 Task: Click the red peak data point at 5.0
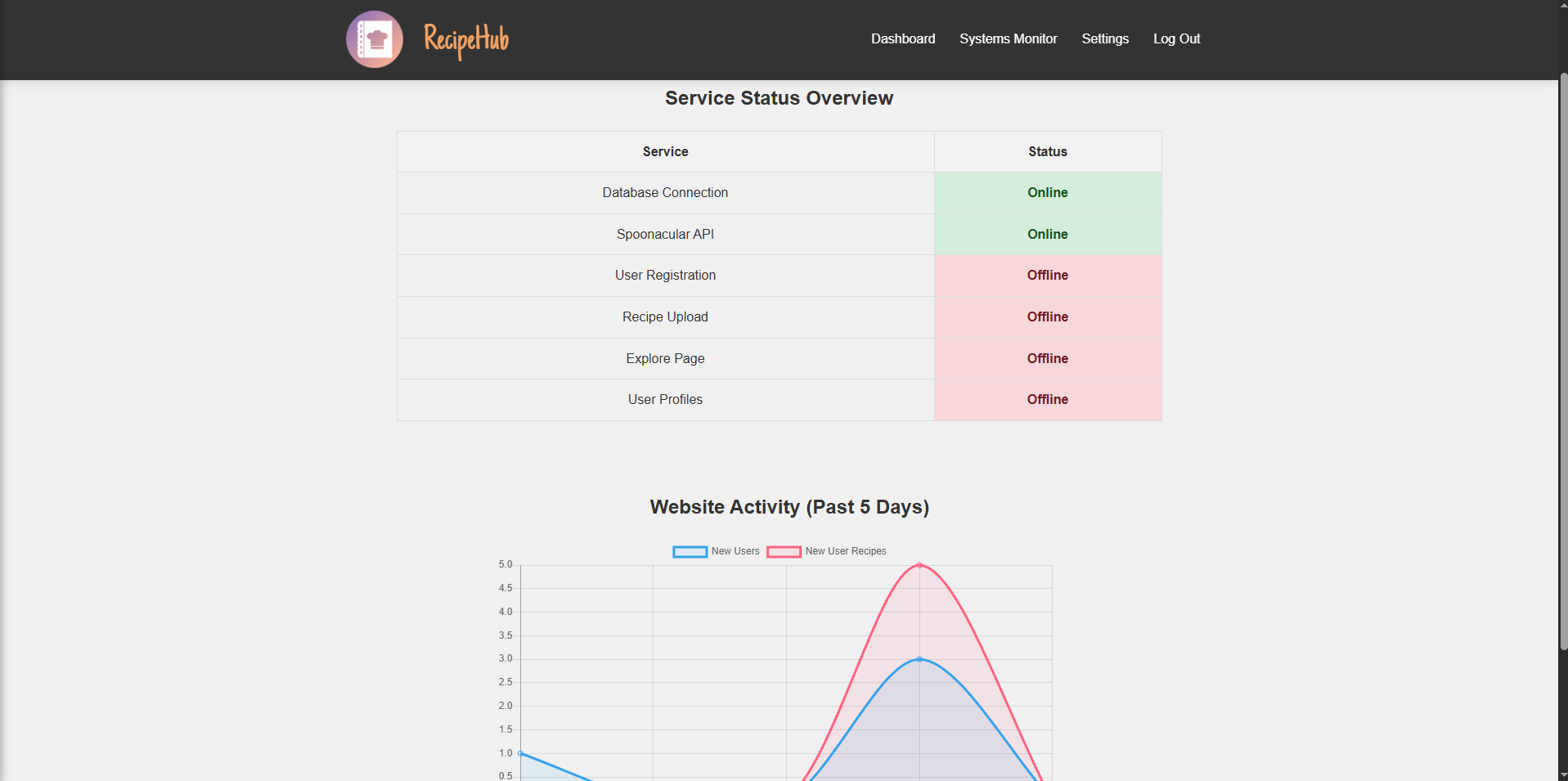click(x=919, y=565)
